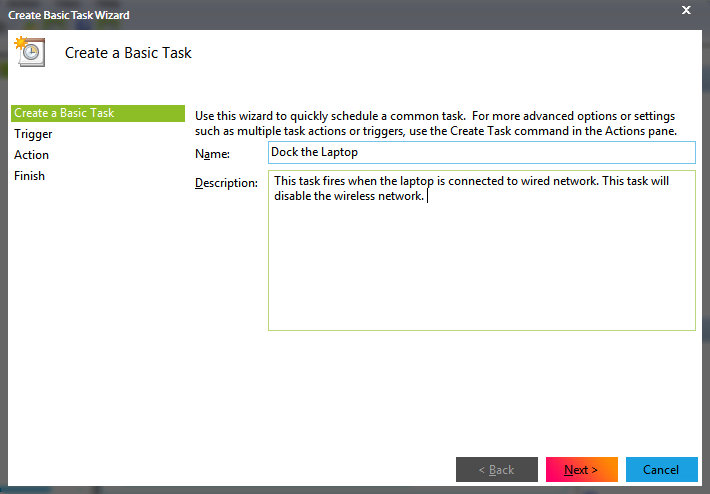The image size is (710, 494).
Task: Click the Description label
Action: pyautogui.click(x=226, y=182)
